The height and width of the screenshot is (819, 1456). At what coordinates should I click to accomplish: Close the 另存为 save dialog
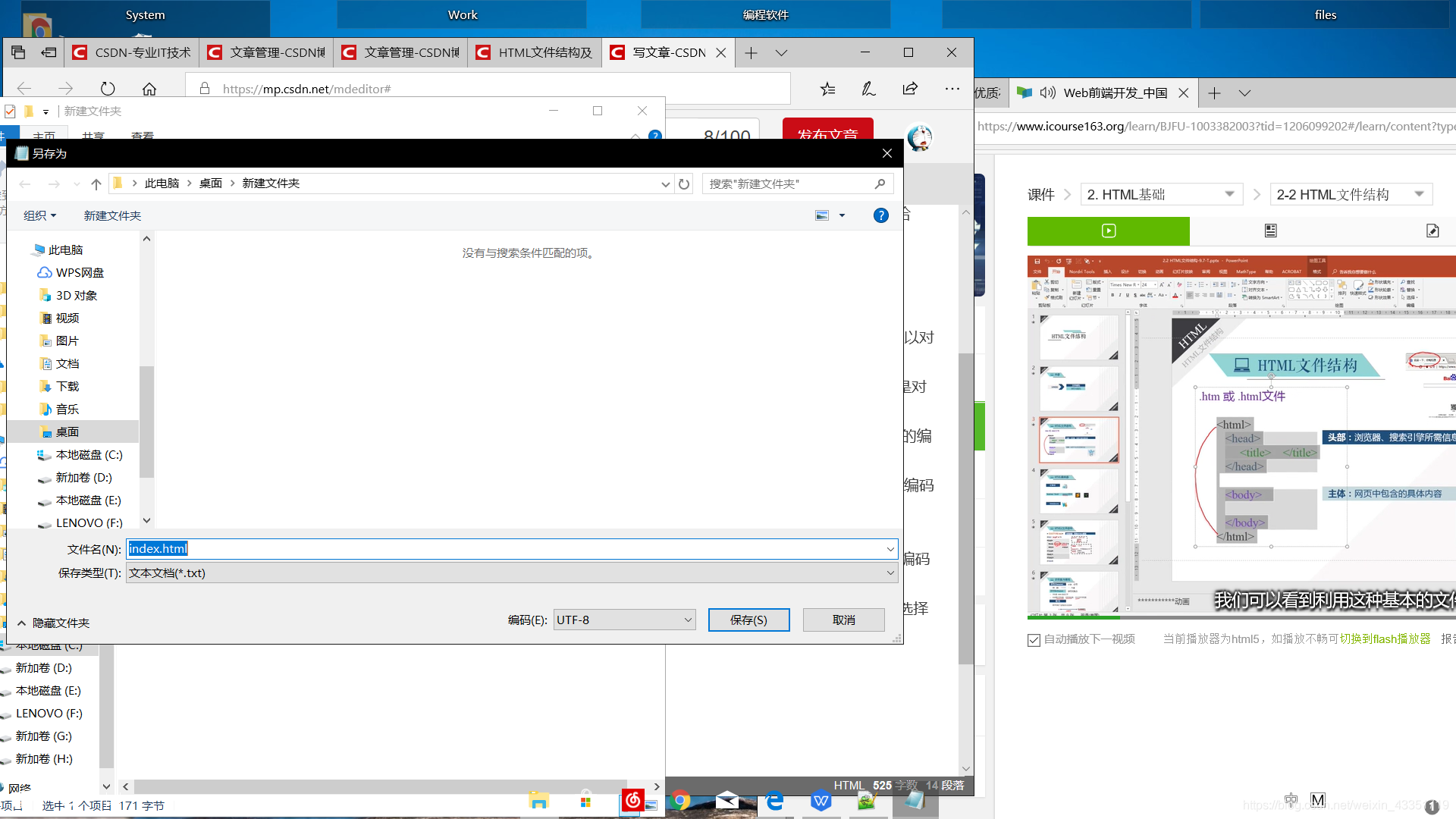tap(886, 153)
